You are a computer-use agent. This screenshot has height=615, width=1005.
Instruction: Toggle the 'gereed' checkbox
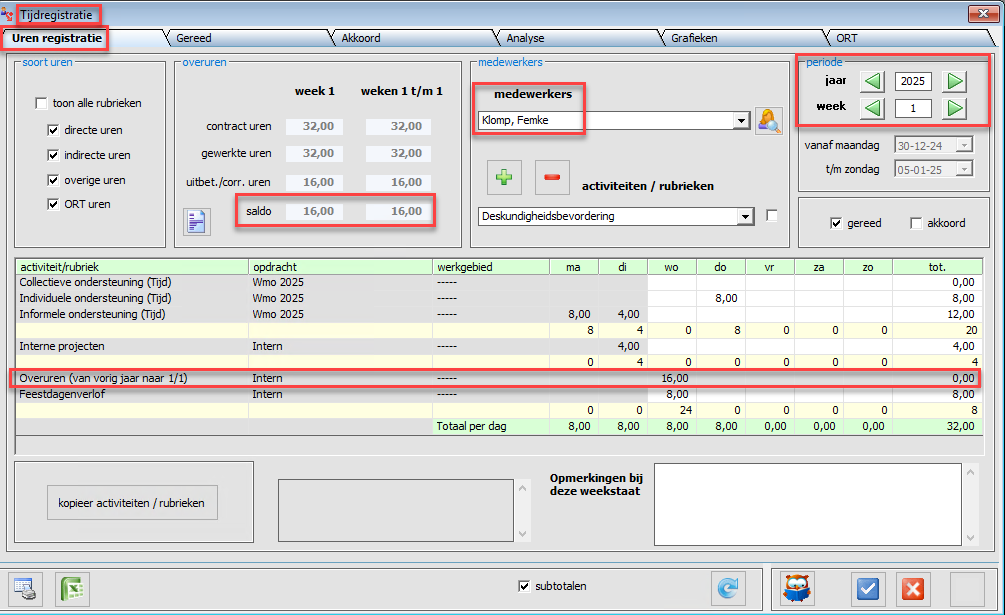(836, 223)
